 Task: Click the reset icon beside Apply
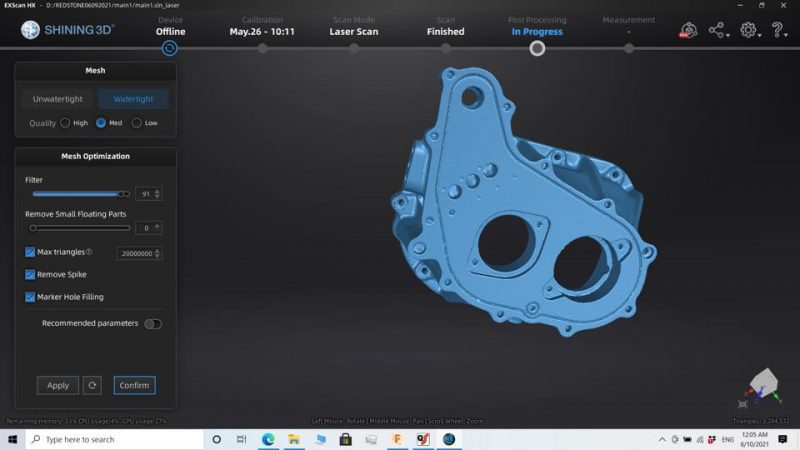[92, 385]
